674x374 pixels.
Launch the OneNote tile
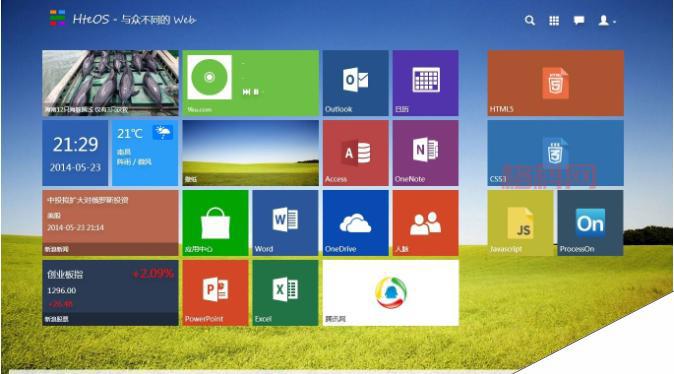click(x=426, y=153)
